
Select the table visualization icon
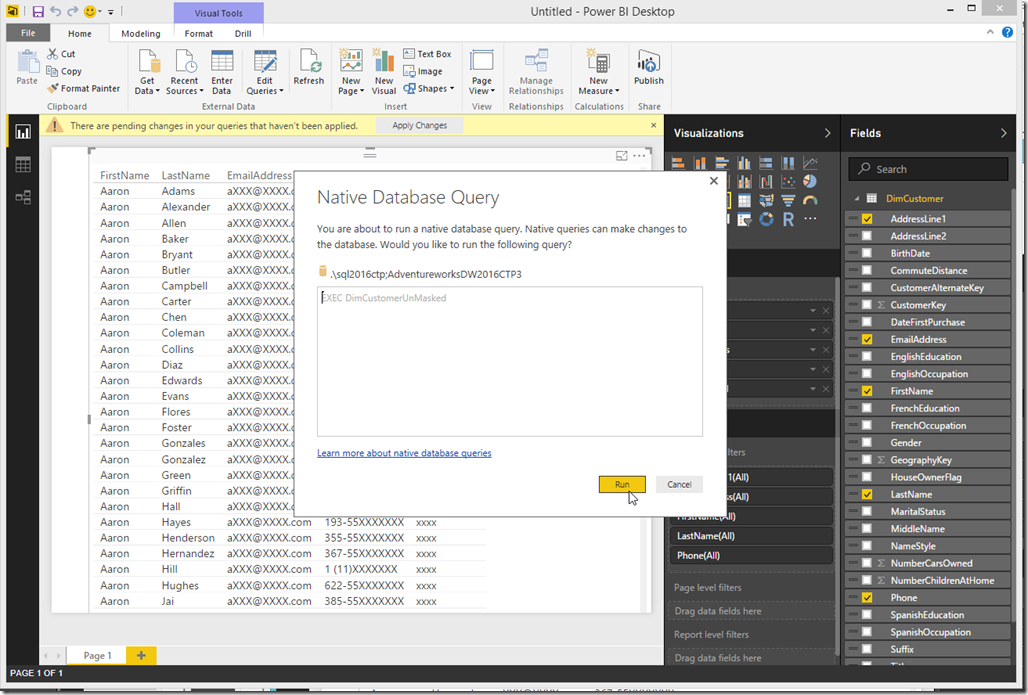tap(744, 201)
